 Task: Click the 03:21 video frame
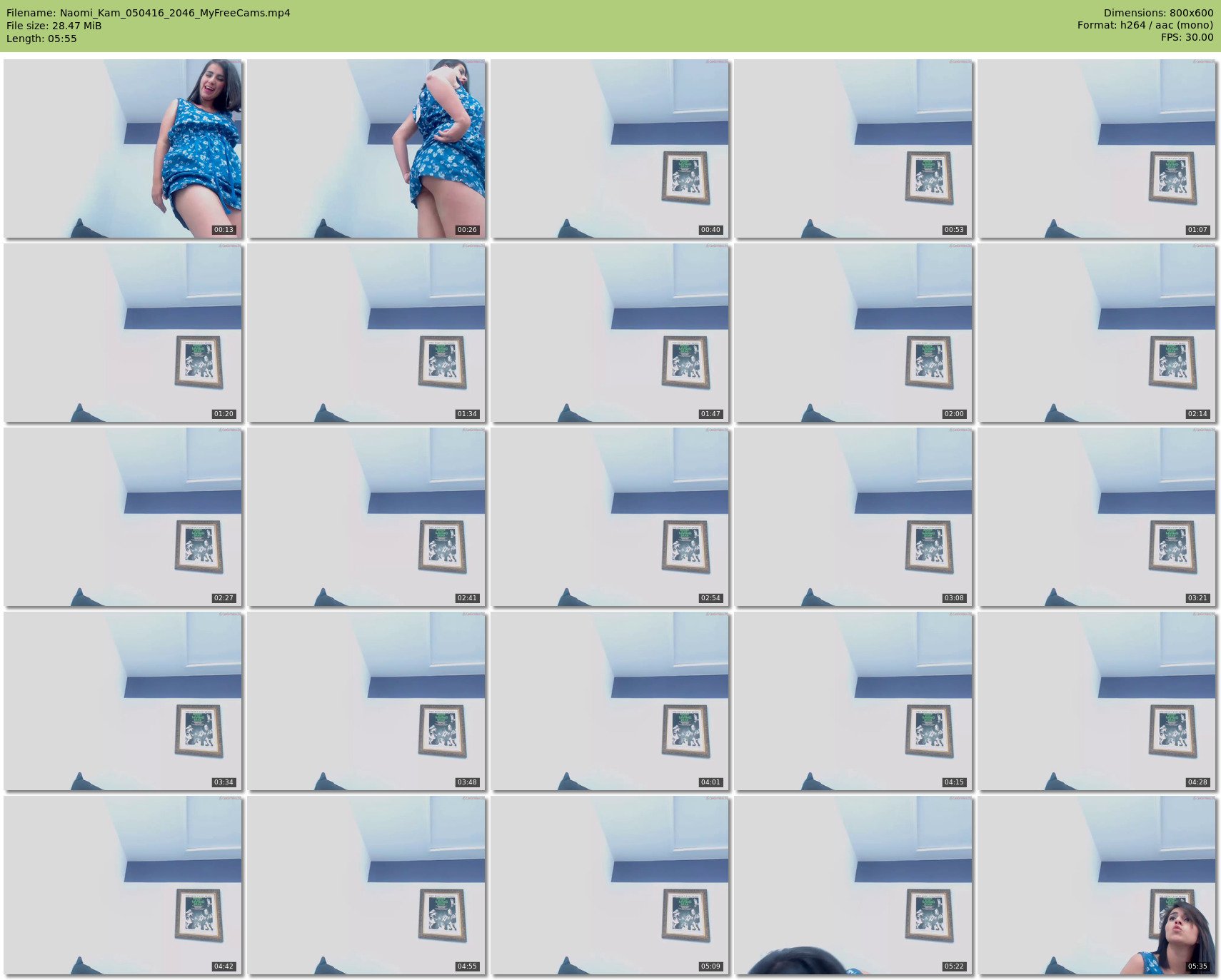(1097, 517)
